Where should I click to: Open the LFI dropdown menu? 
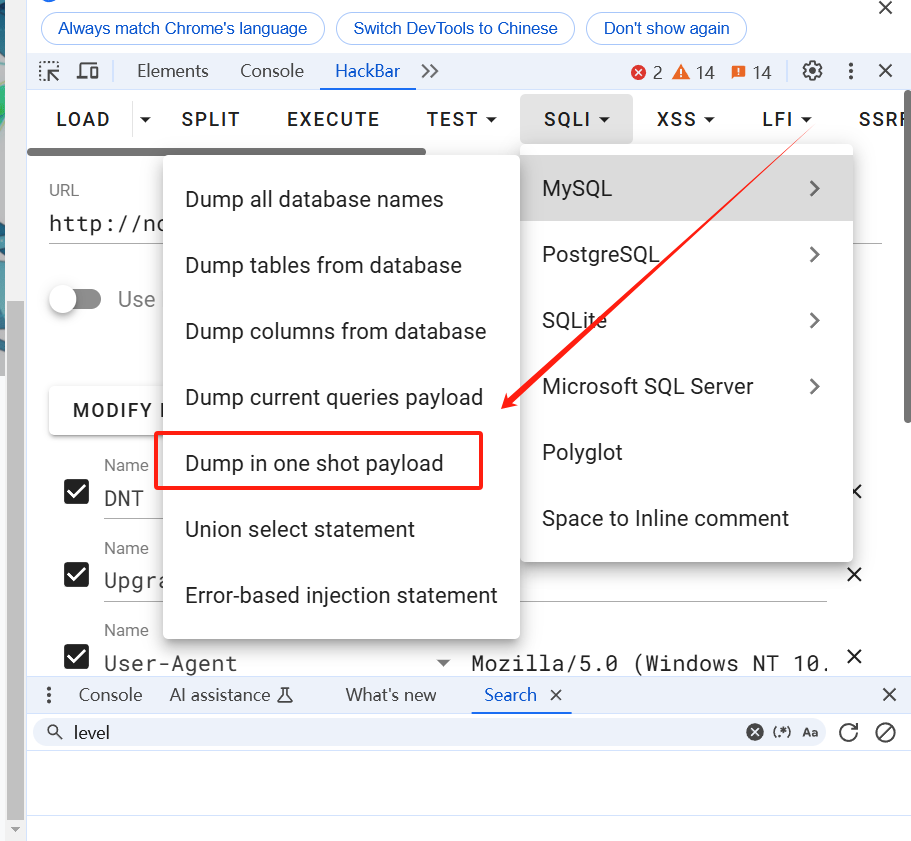coord(787,119)
